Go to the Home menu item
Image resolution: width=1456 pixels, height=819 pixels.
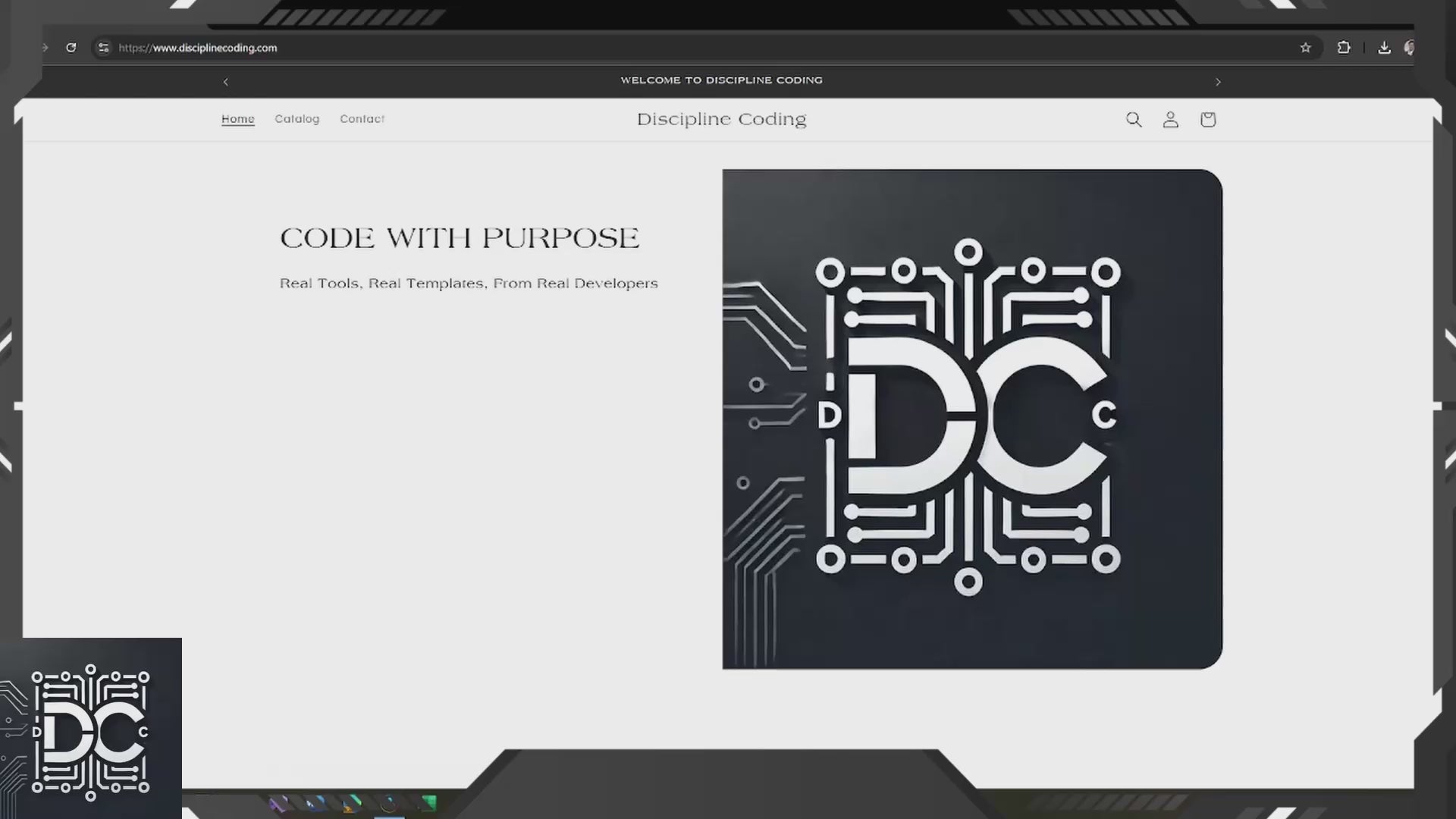point(238,119)
